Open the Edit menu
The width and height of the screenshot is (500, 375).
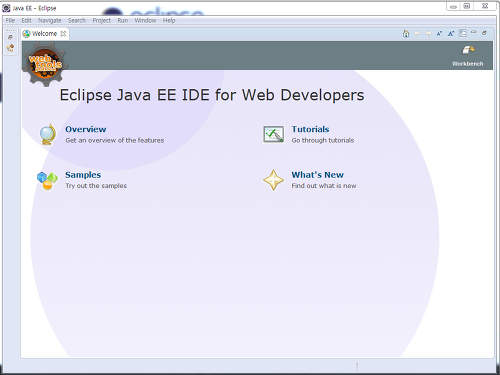[26, 21]
